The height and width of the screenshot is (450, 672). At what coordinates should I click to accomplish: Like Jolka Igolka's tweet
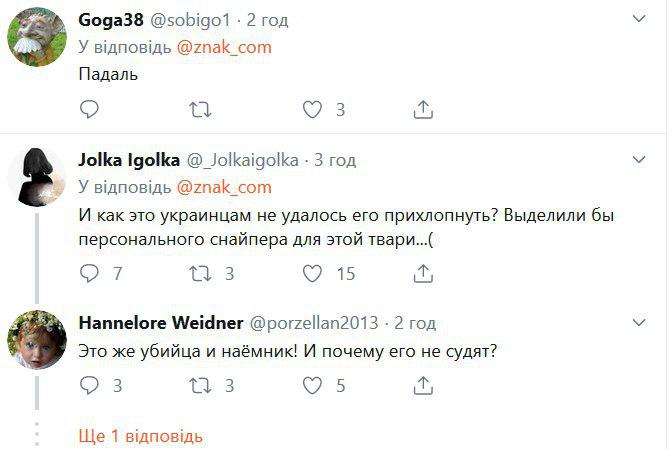(x=312, y=273)
